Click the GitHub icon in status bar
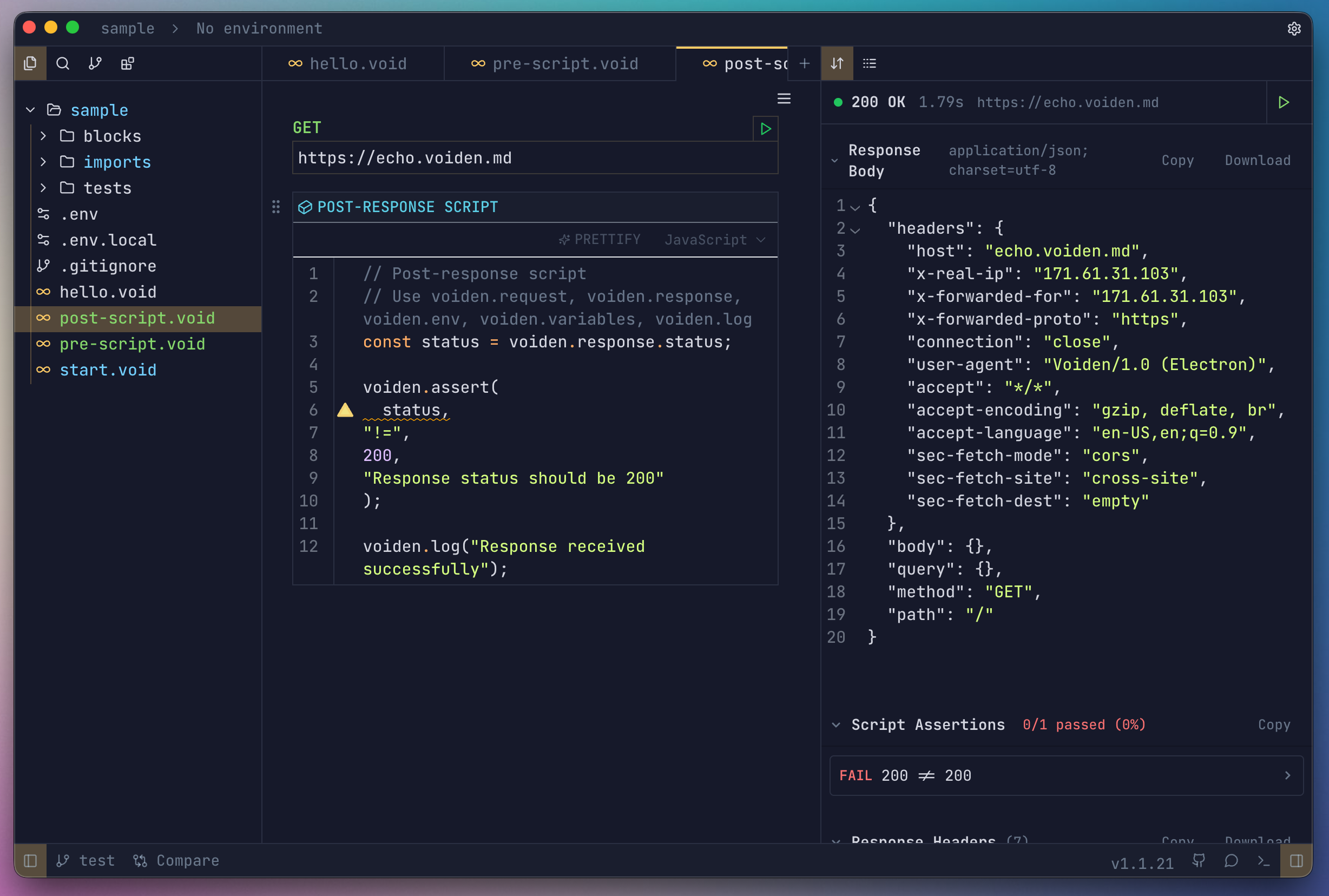Screen dimensions: 1329x896 click(1199, 861)
